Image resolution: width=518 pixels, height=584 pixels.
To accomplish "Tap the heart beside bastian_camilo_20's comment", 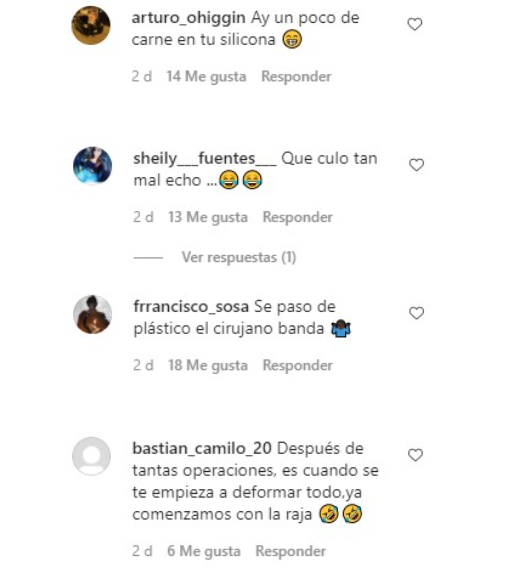I will (x=415, y=455).
